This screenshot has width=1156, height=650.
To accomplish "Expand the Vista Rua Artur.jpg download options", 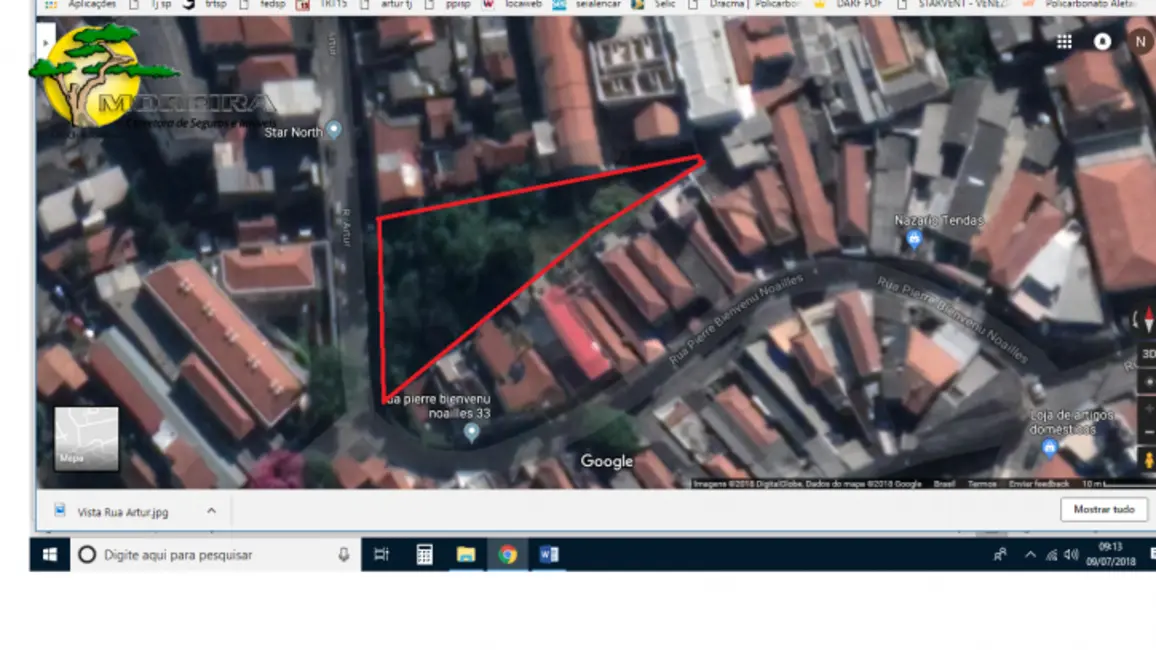I will tap(210, 510).
